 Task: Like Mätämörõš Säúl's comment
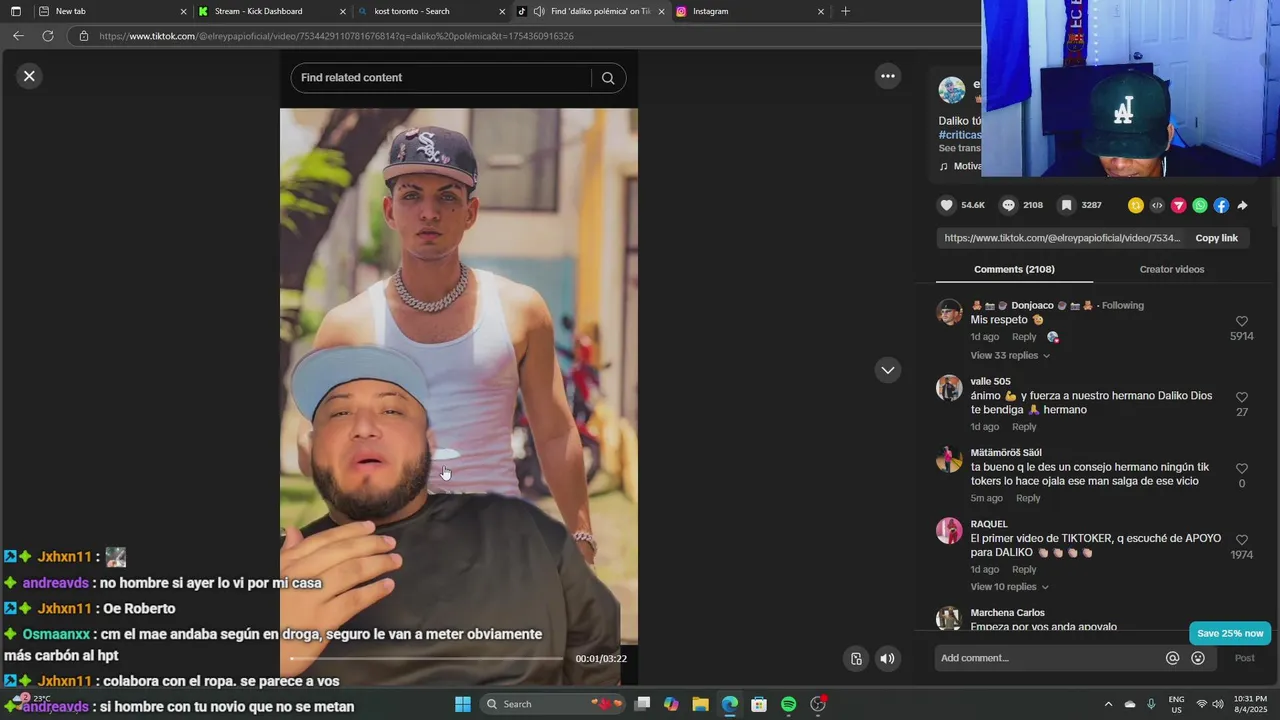point(1242,468)
